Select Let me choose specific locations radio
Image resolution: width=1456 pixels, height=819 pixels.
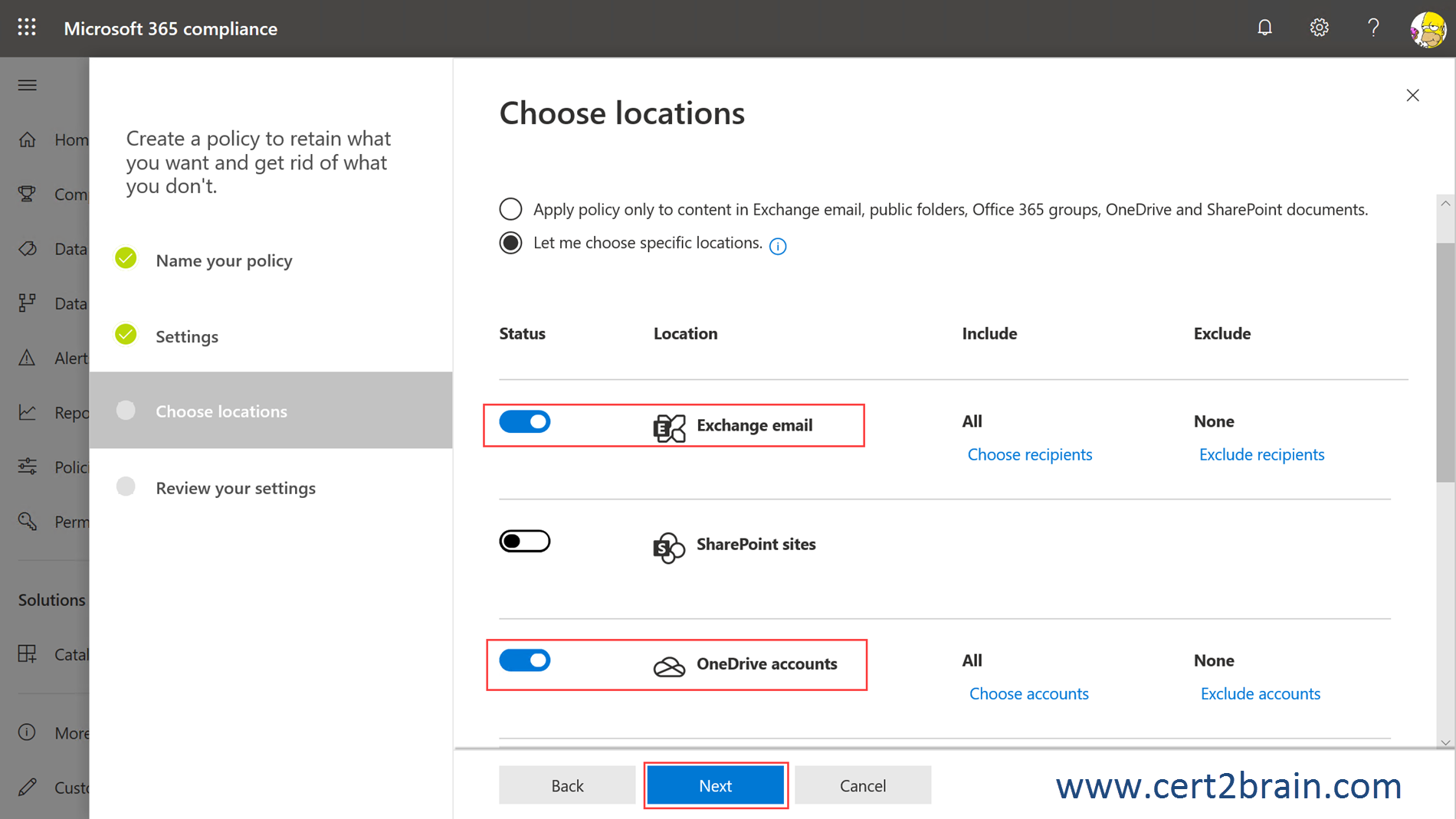click(510, 243)
